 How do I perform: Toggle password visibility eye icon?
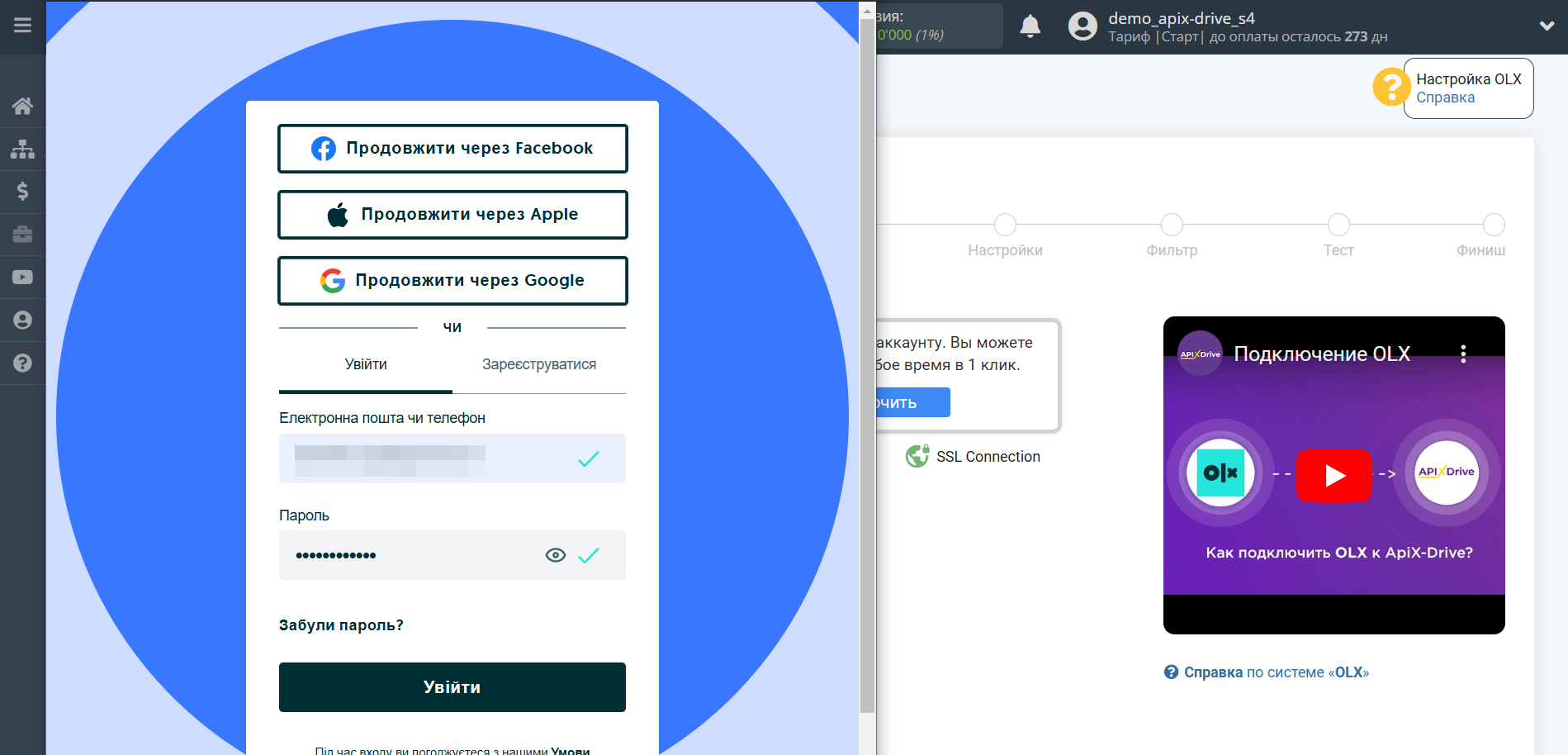tap(556, 555)
